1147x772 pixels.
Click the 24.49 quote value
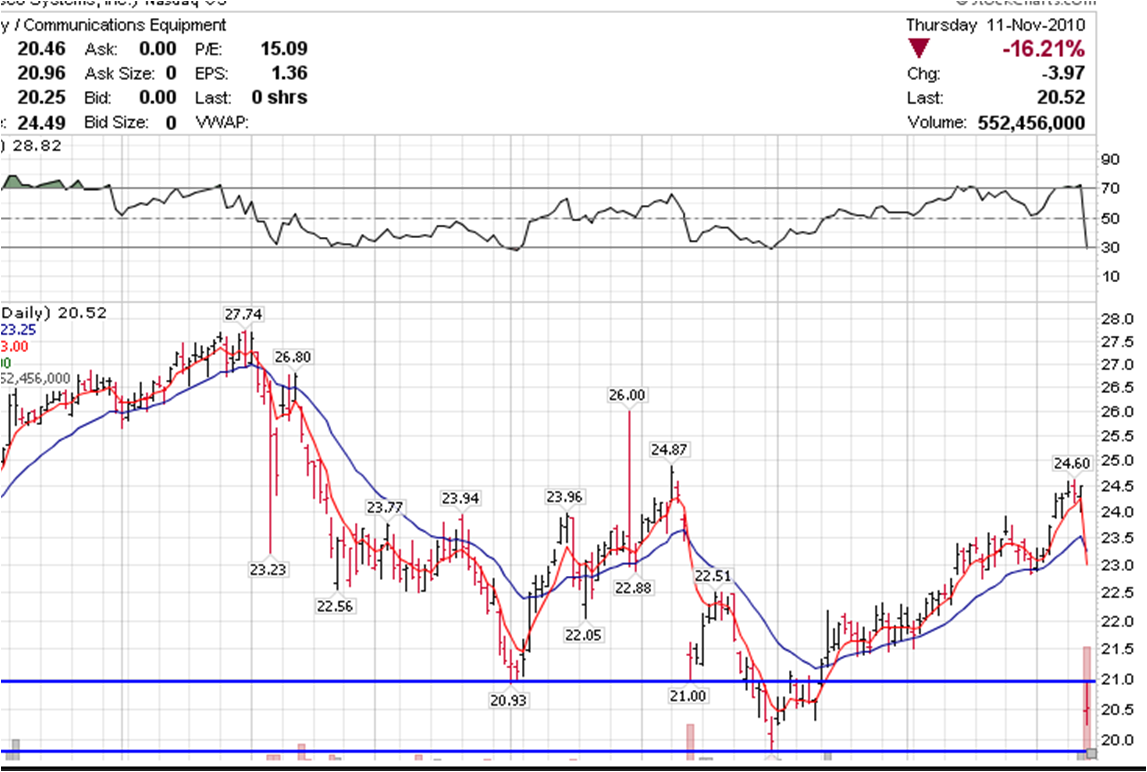41,122
